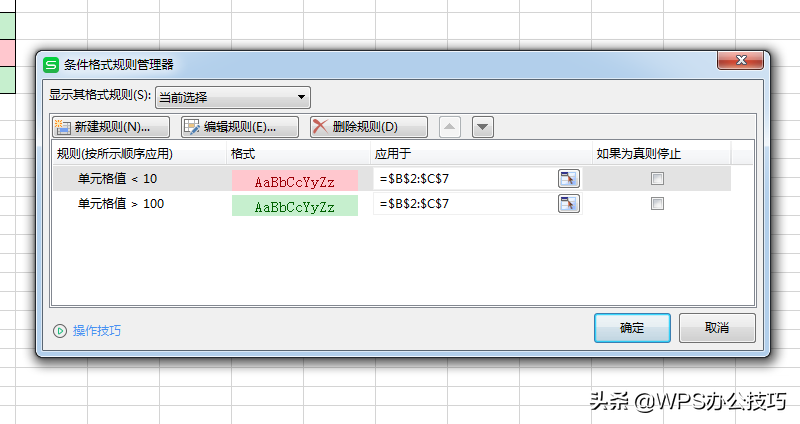Select the rule 单元格值 < 10
800x424 pixels.
pos(117,179)
